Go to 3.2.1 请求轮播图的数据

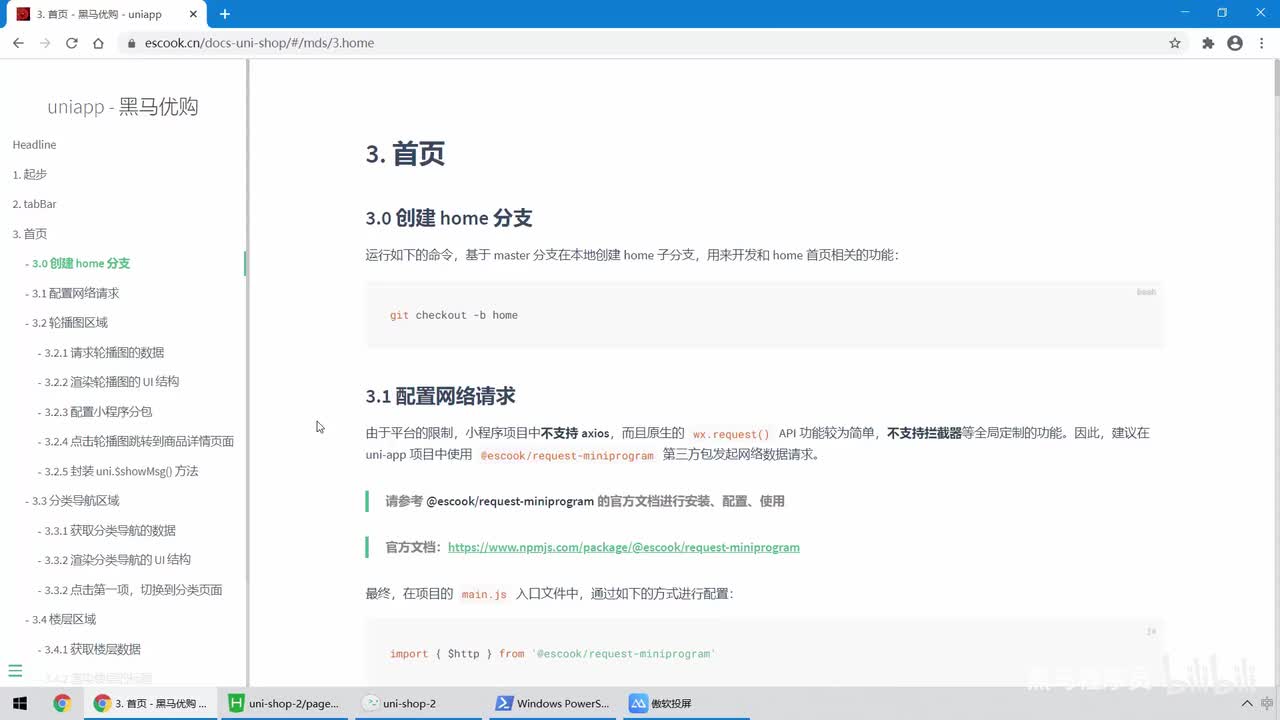click(x=104, y=352)
